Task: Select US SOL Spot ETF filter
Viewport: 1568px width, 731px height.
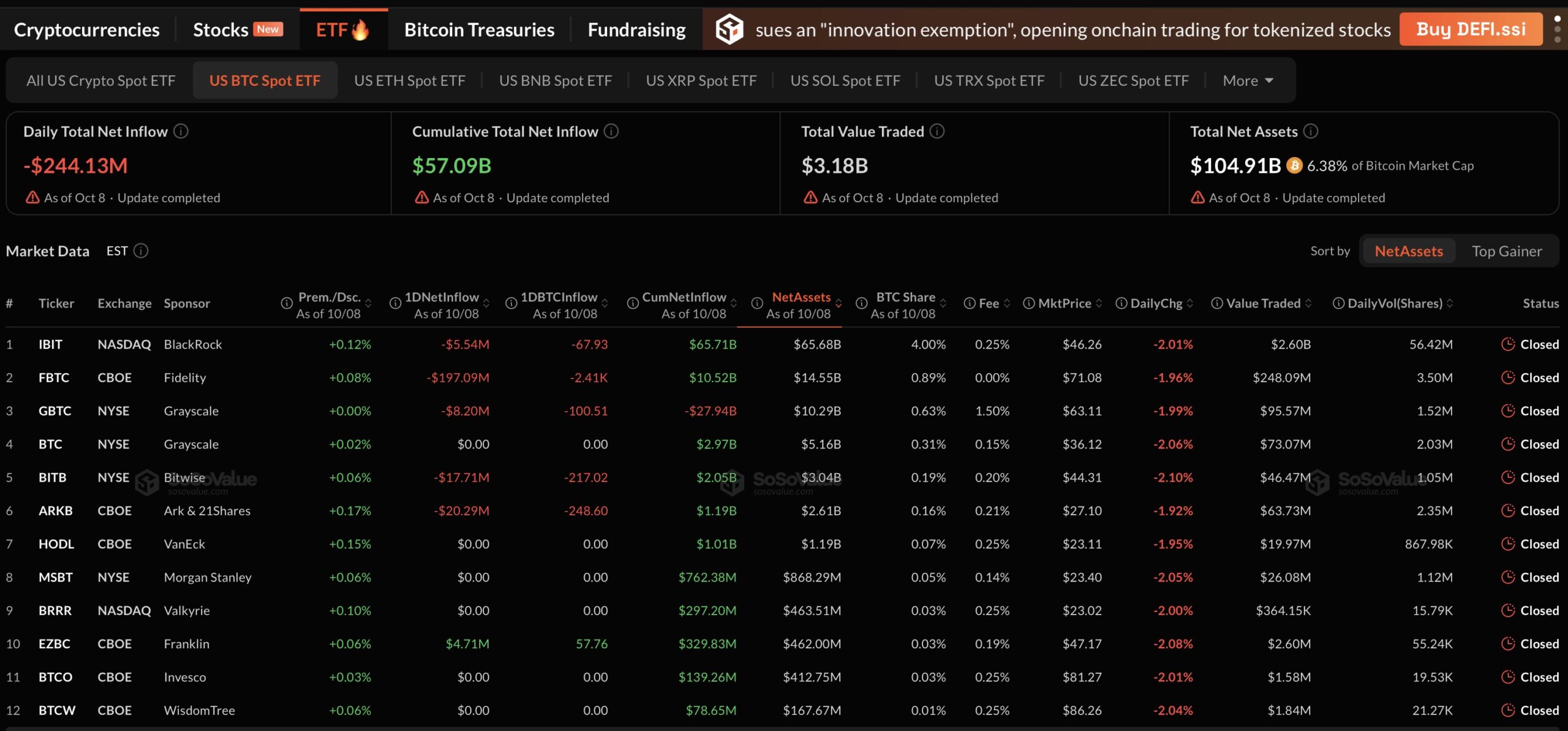Action: 845,80
